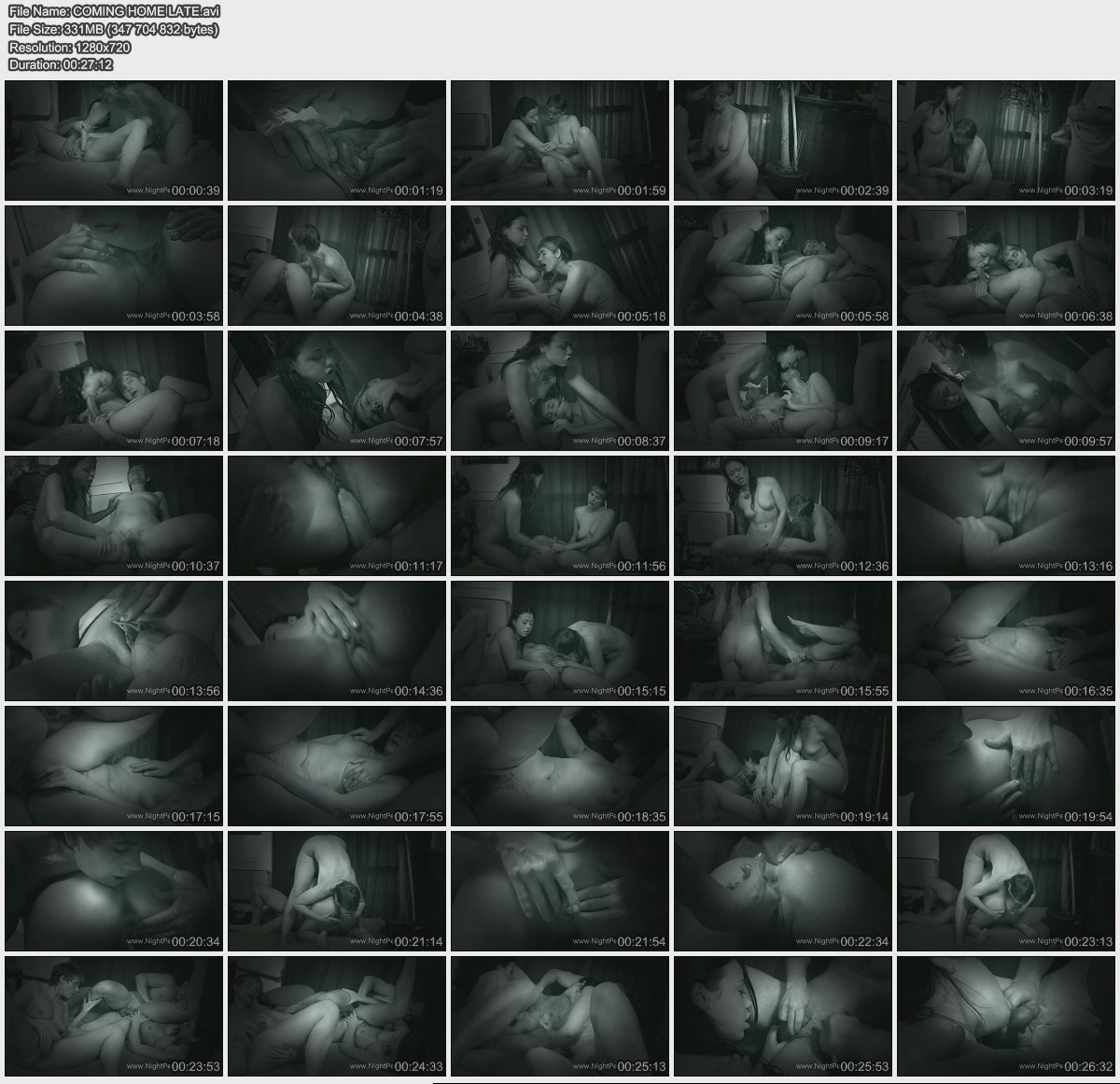The width and height of the screenshot is (1120, 1084).
Task: Open the thumbnail at 00:02:39
Action: [783, 140]
